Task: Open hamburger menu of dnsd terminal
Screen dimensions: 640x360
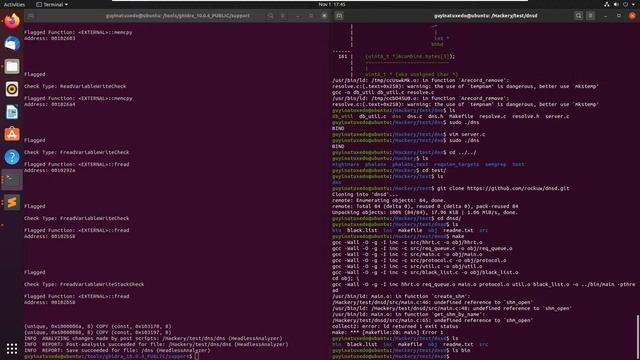Action: [x=591, y=16]
